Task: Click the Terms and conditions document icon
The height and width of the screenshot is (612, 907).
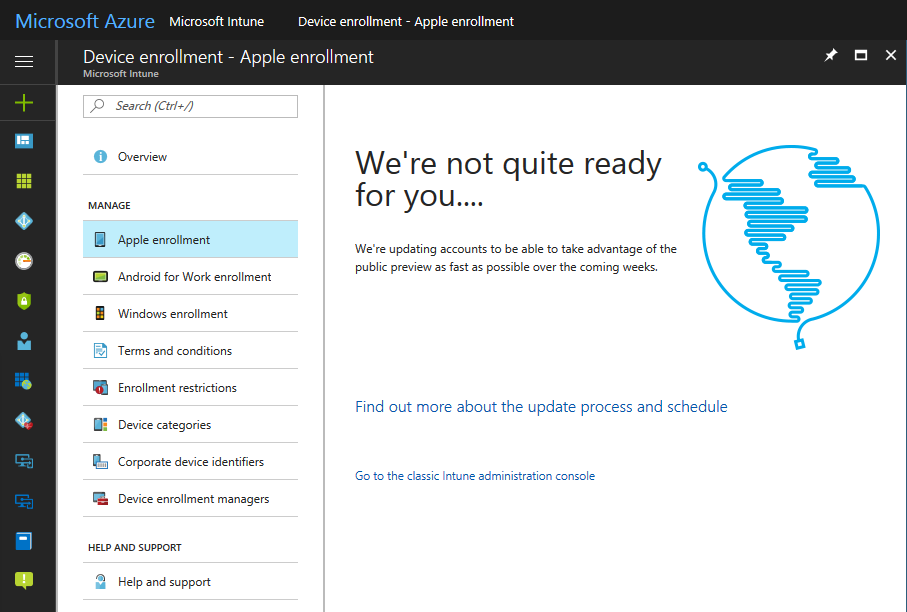Action: click(100, 351)
